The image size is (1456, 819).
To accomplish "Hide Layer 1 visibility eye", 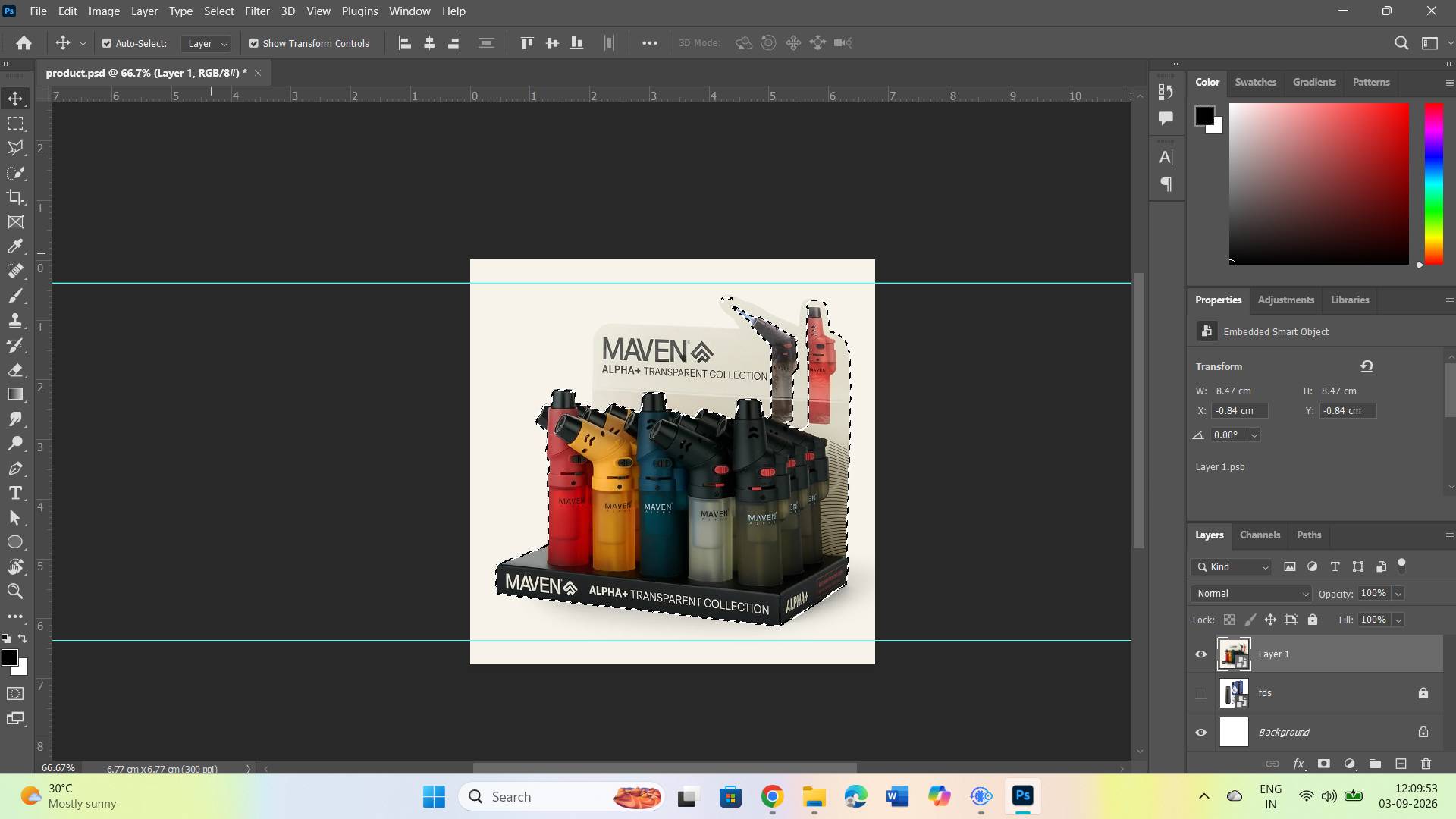I will pos(1201,654).
